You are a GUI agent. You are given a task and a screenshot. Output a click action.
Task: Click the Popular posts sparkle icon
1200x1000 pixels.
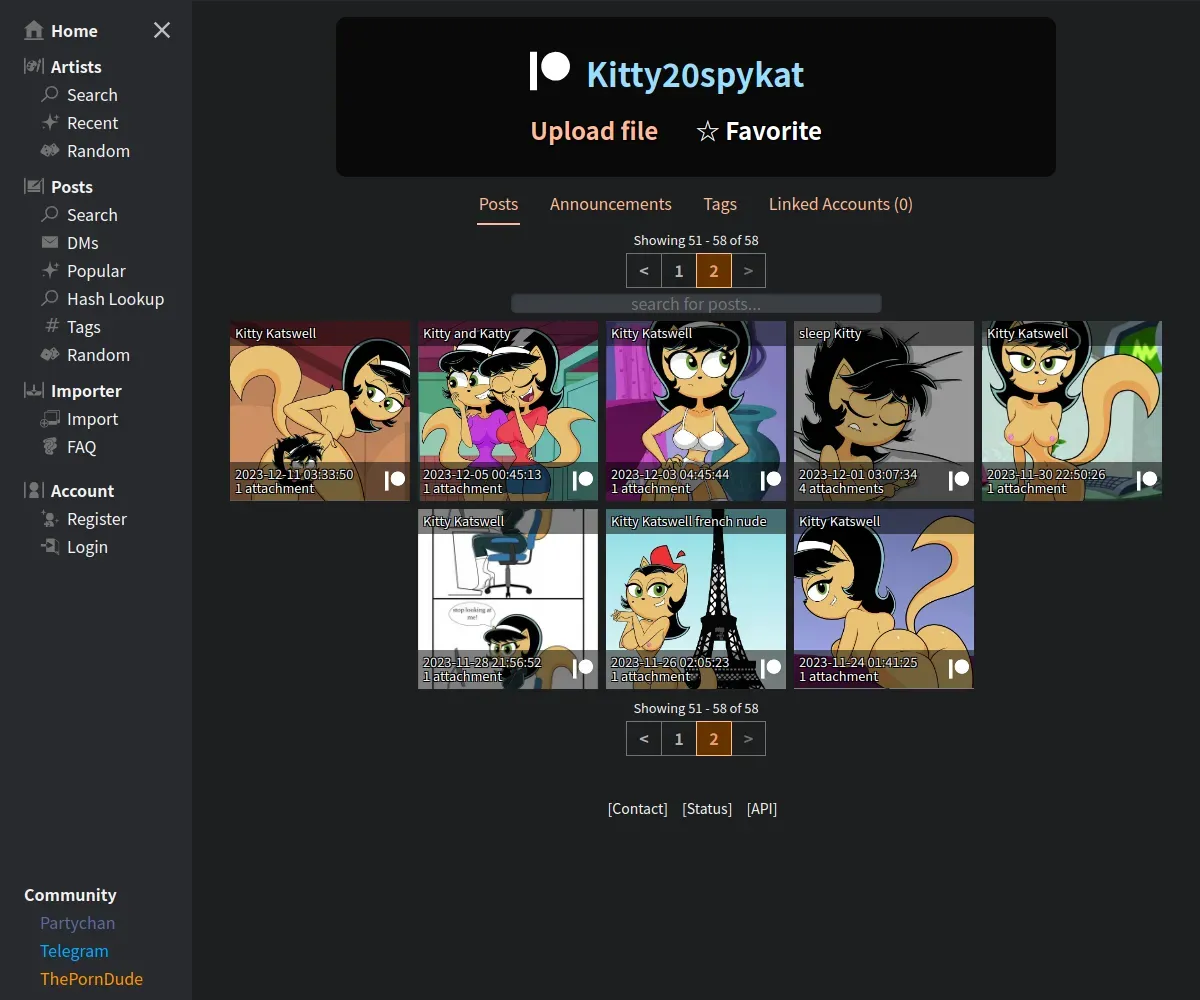[50, 271]
